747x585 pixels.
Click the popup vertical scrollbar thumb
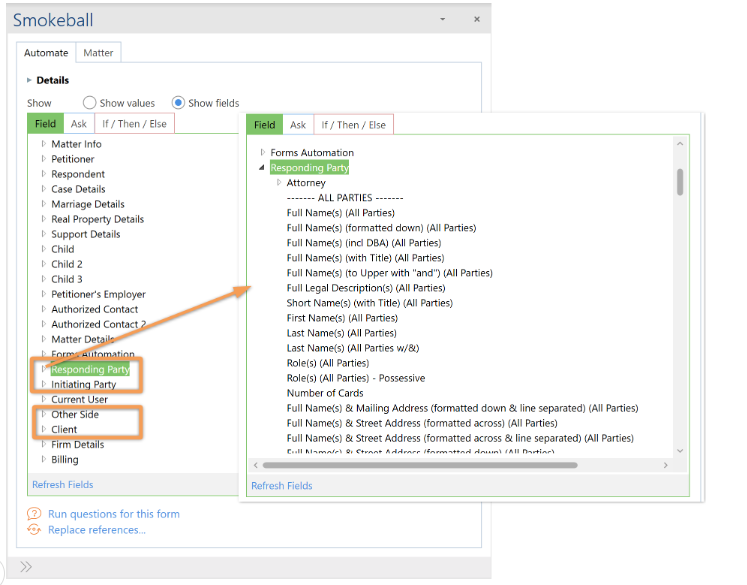coord(680,182)
